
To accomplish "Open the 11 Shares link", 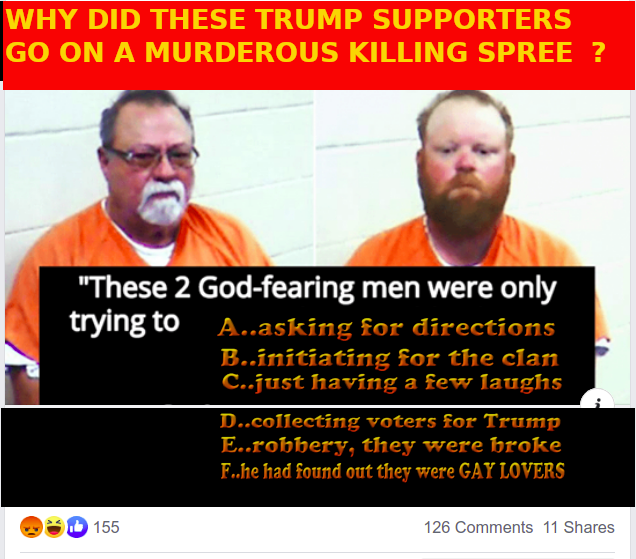I will pyautogui.click(x=578, y=527).
